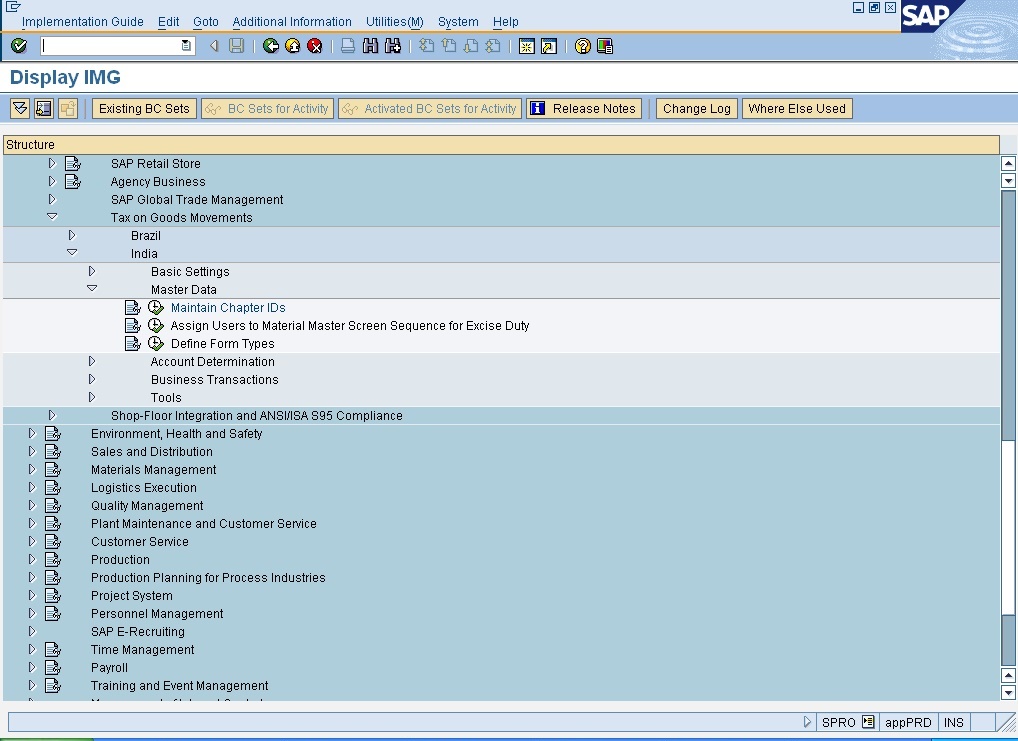This screenshot has width=1018, height=741.
Task: Expand the Brazil node
Action: 72,235
